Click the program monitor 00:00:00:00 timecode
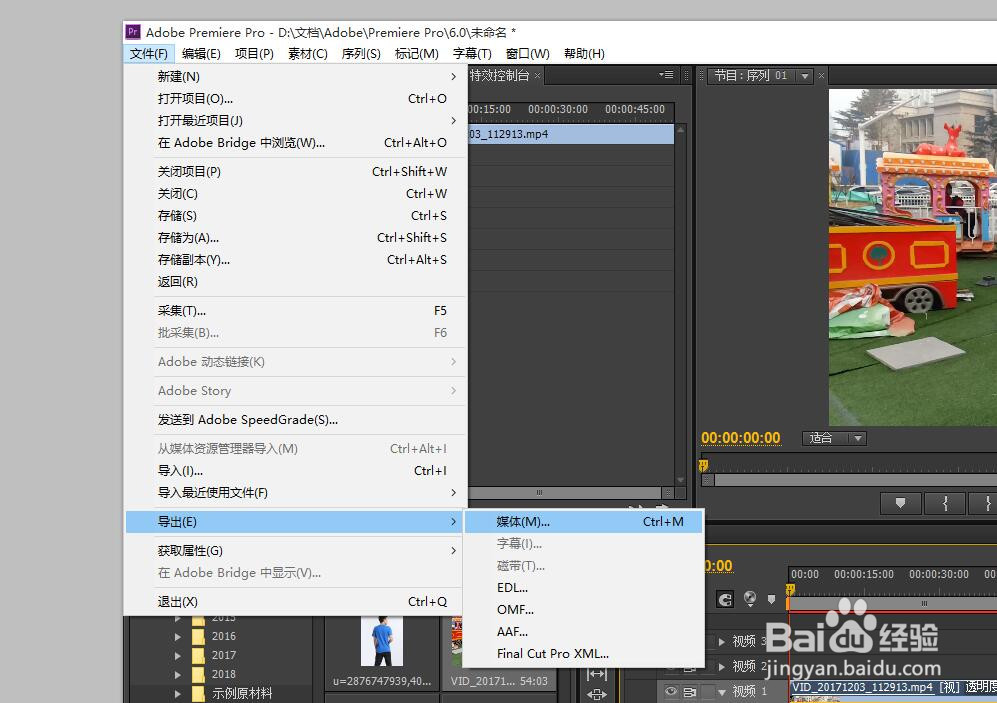This screenshot has width=997, height=703. (741, 438)
